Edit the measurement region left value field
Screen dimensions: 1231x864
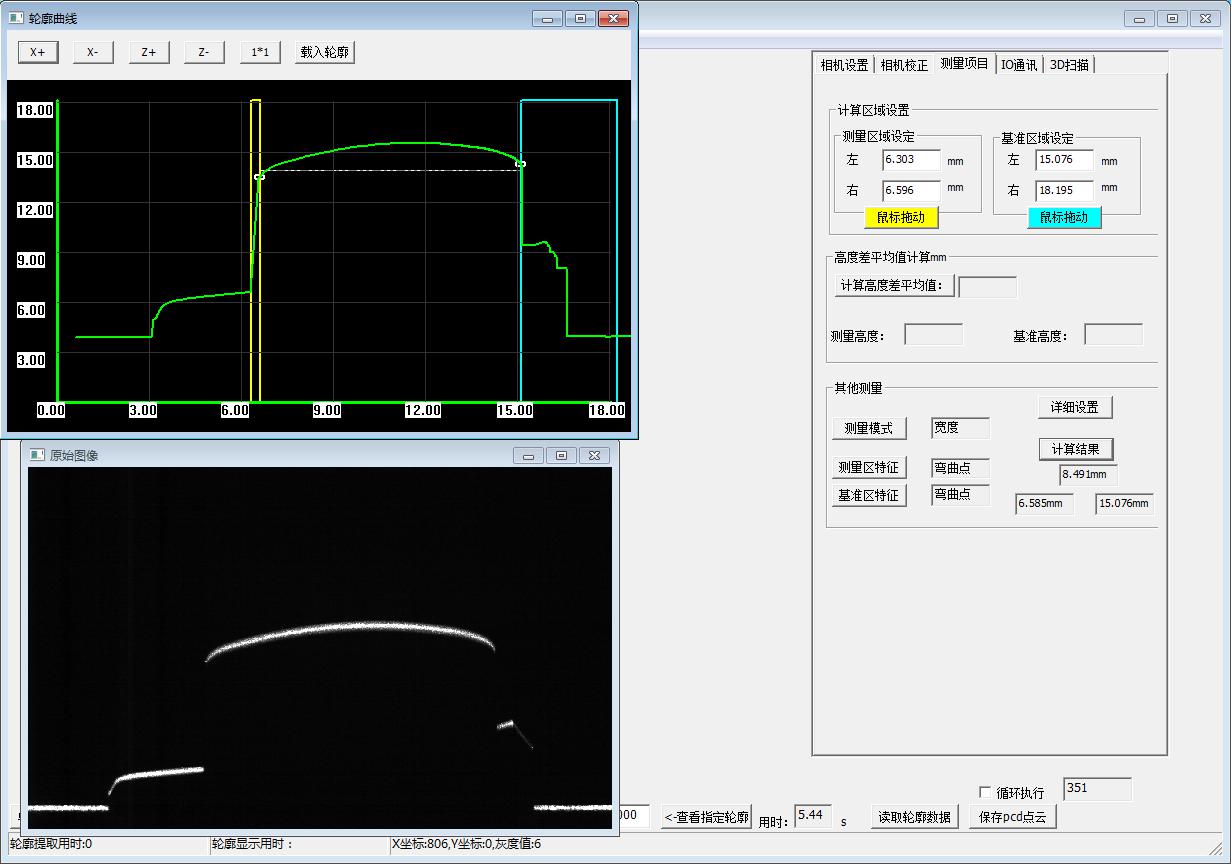pyautogui.click(x=910, y=160)
